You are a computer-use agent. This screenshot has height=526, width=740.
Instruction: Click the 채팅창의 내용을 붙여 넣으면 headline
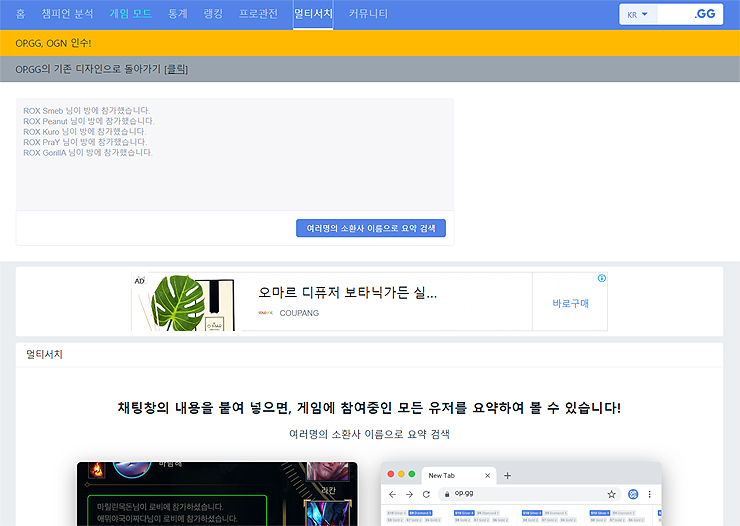[x=369, y=408]
